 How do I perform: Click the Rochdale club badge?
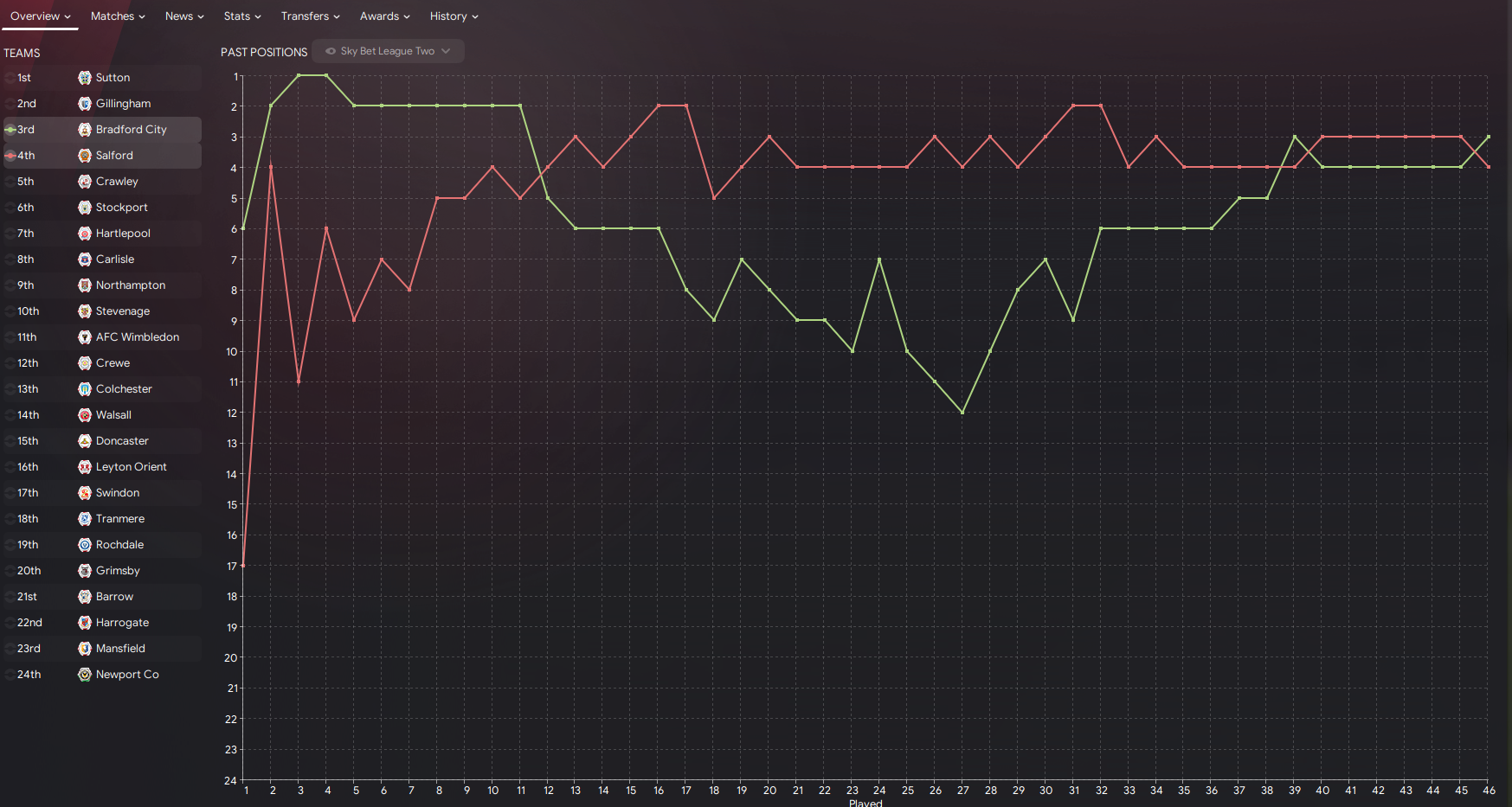(x=85, y=545)
